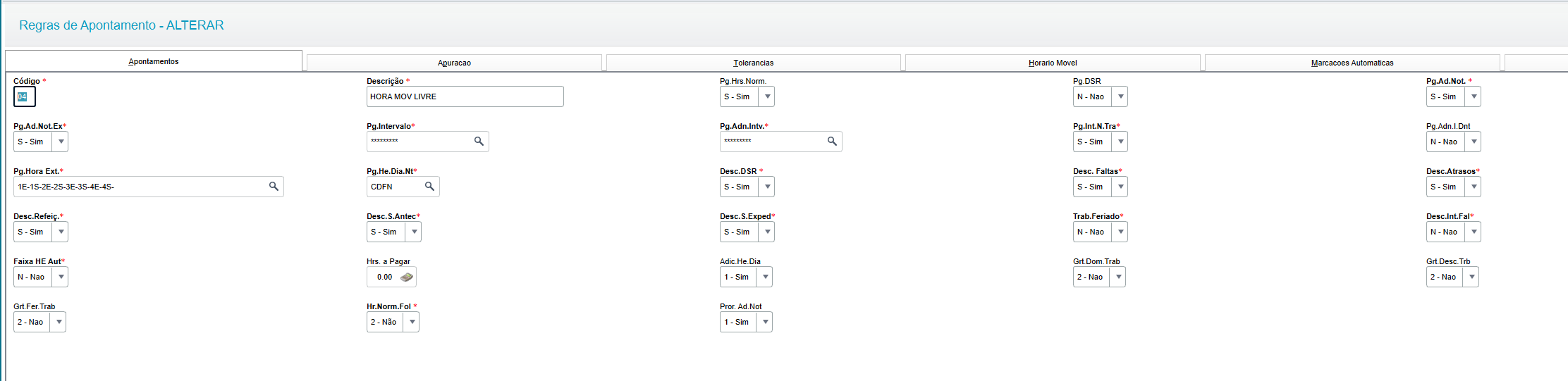Click the Pg.He.Dia.Nt magnifier icon
Viewport: 1568px width, 381px height.
coord(429,187)
